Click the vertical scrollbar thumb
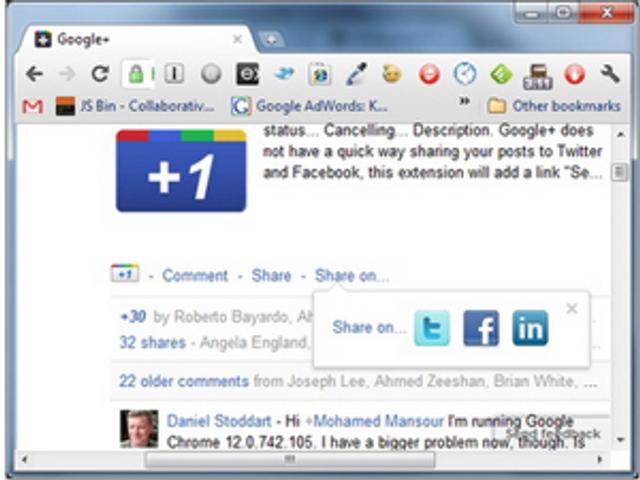This screenshot has height=480, width=640. pyautogui.click(x=620, y=172)
